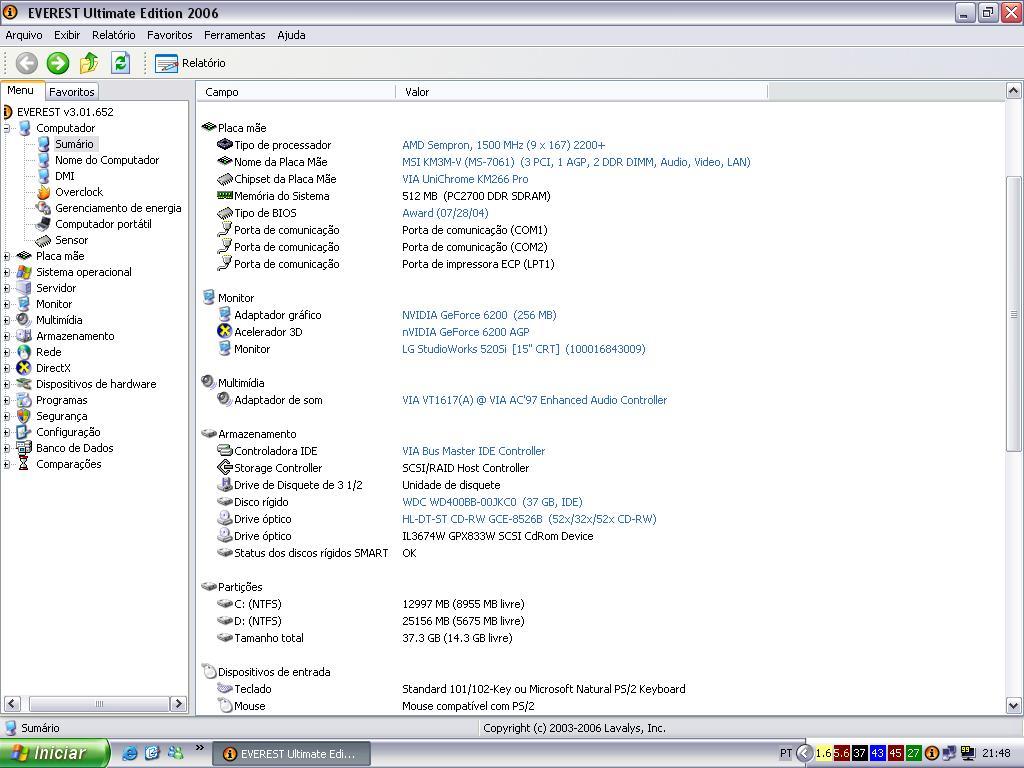Expand the Sistema operacional tree node

7,272
